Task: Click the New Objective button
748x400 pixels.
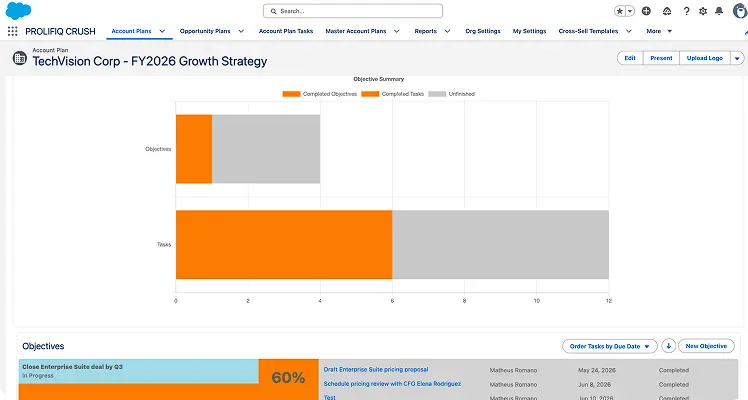Action: coord(706,346)
